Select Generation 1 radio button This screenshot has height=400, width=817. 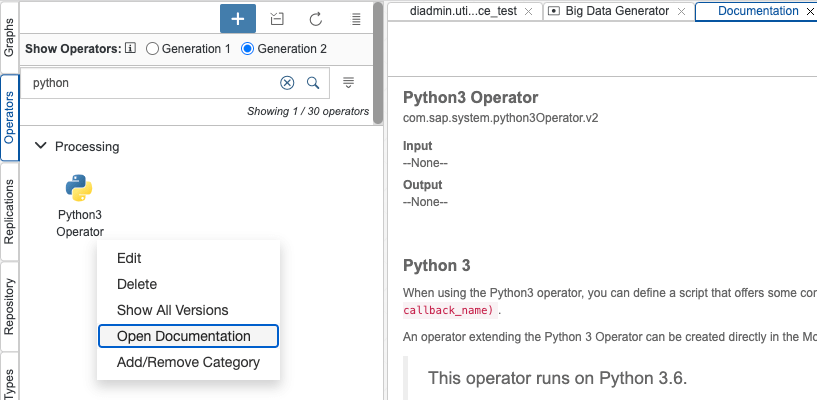(152, 49)
